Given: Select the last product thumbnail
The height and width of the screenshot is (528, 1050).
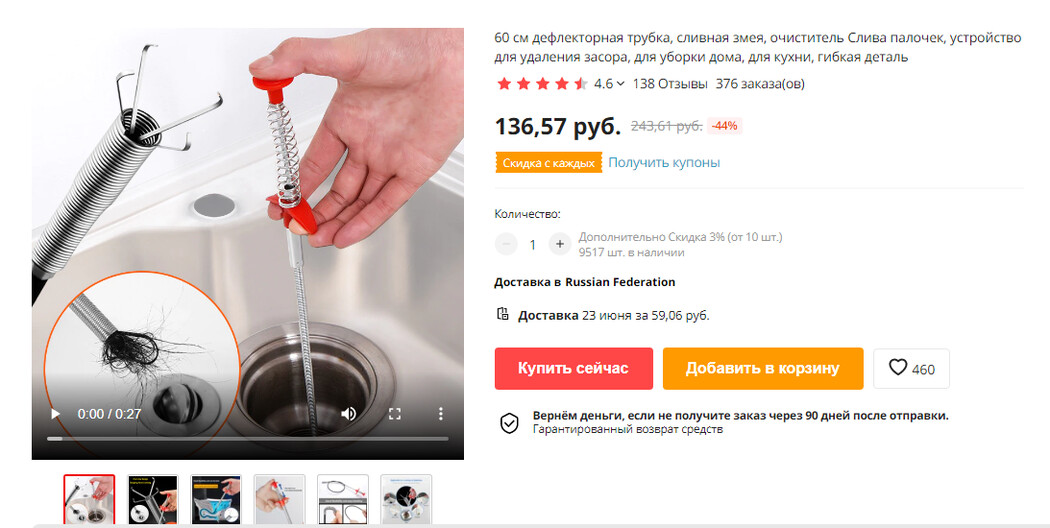Looking at the screenshot, I should tap(406, 499).
